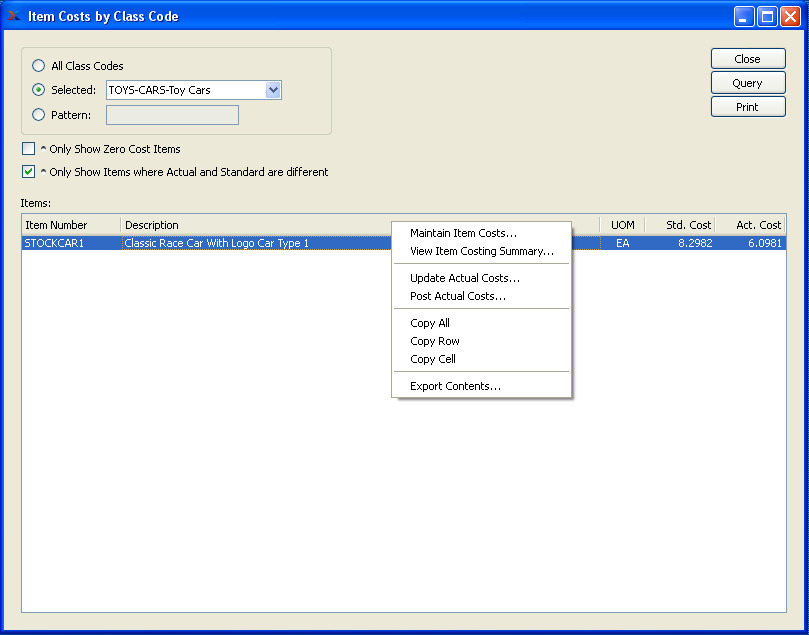
Task: Select the STOCKCAR1 item number cell
Action: pos(71,243)
